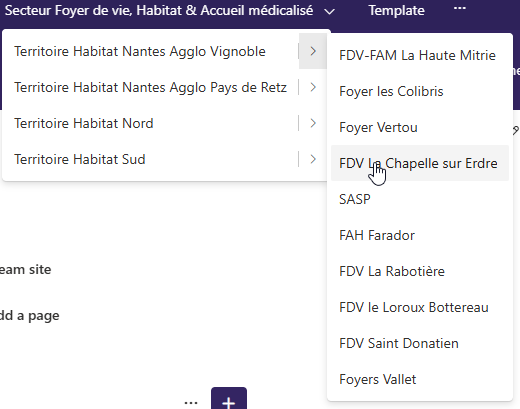Open the ellipsis overflow menu beside Template
The height and width of the screenshot is (409, 520).
(x=460, y=8)
